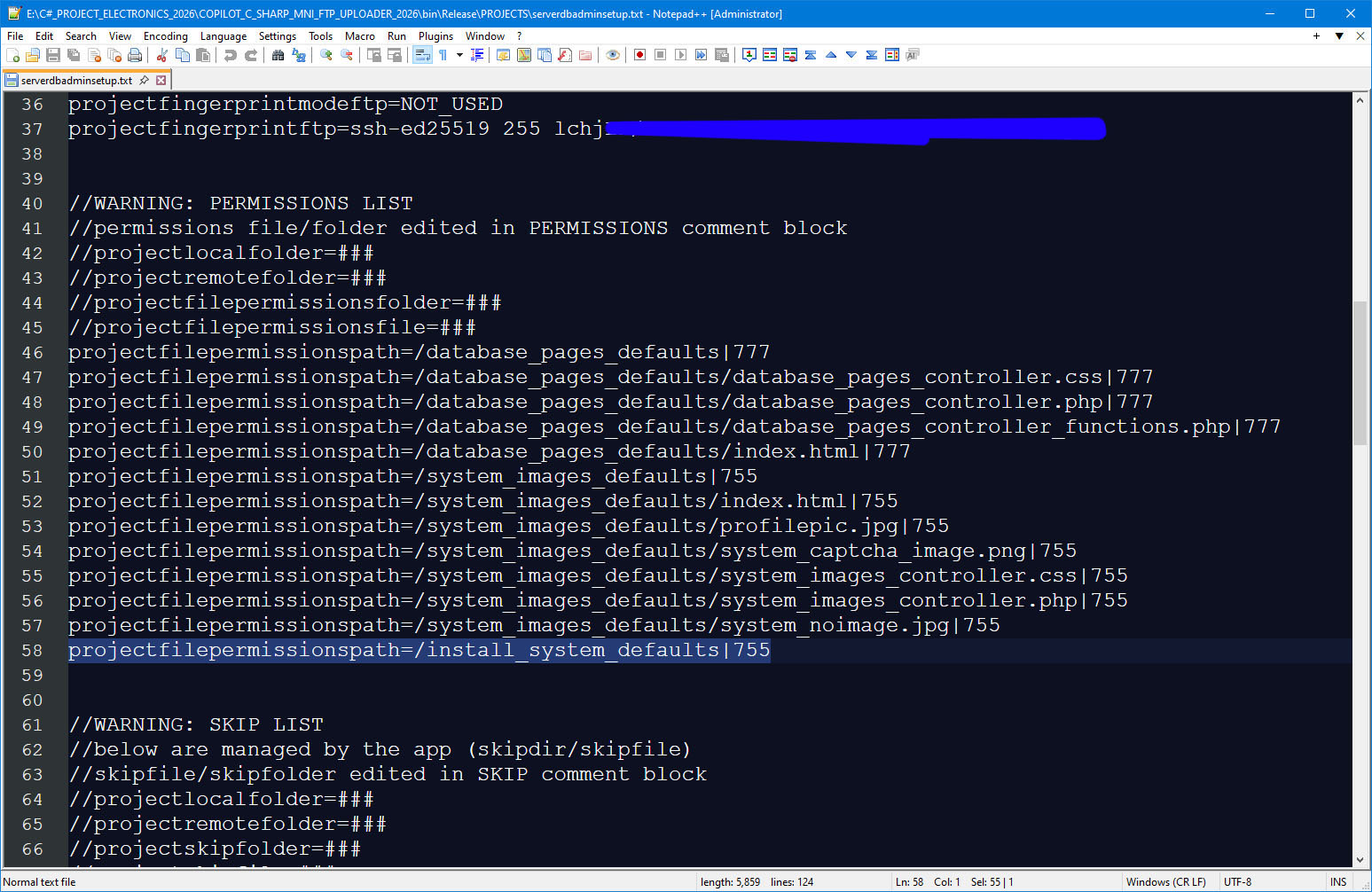Click the Zoom Out magnifier icon

pyautogui.click(x=347, y=55)
